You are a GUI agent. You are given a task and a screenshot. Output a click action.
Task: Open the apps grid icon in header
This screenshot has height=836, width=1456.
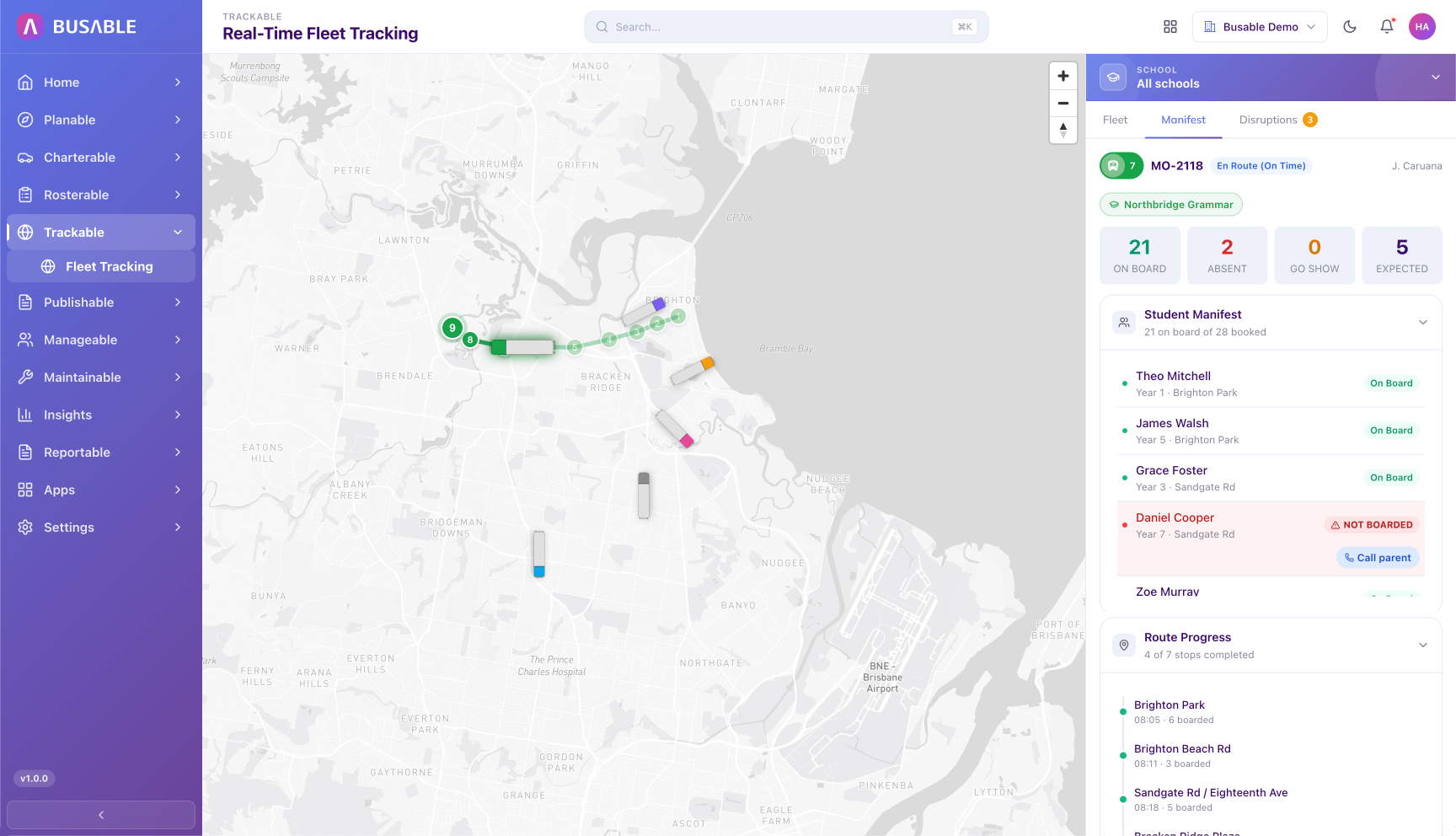click(x=1170, y=27)
